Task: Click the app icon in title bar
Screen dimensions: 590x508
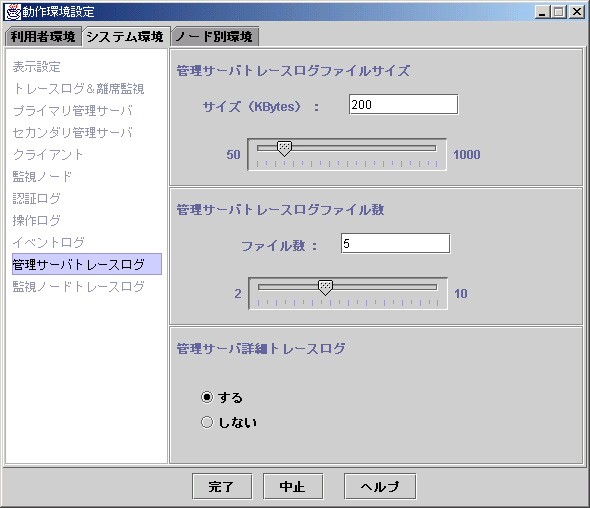Action: click(x=12, y=12)
